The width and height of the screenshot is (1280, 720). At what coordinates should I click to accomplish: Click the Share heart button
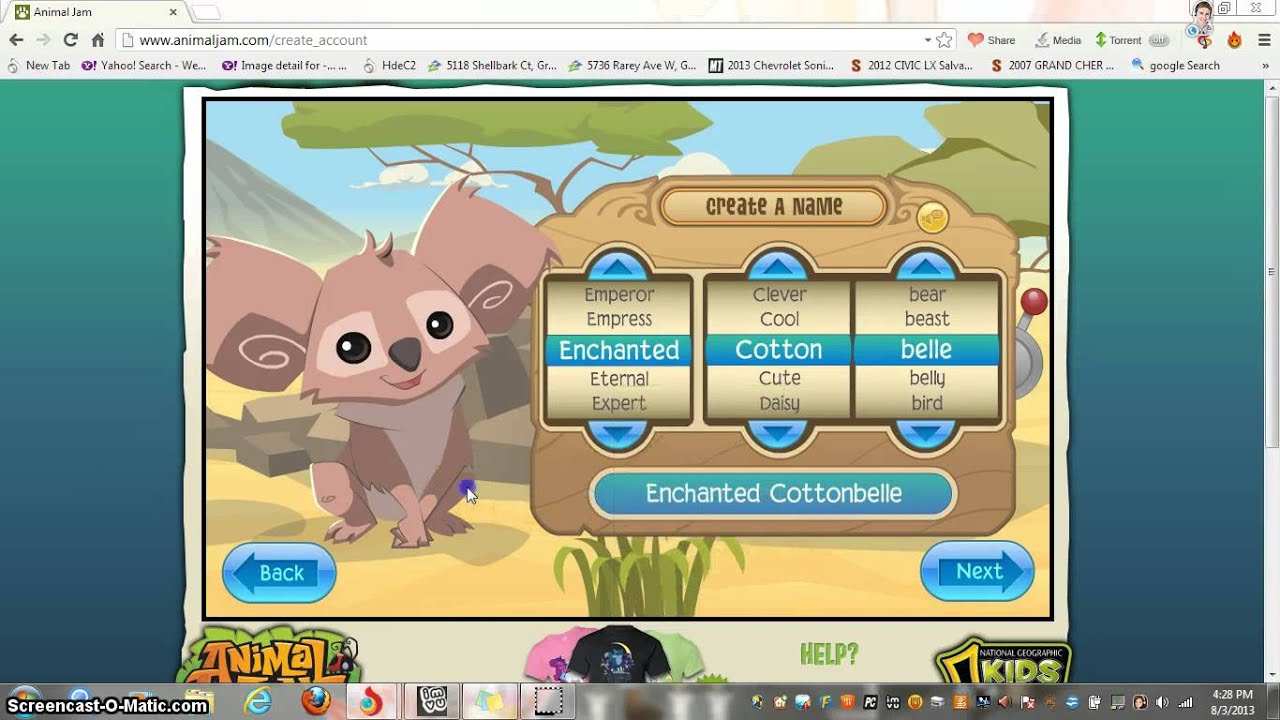click(991, 40)
